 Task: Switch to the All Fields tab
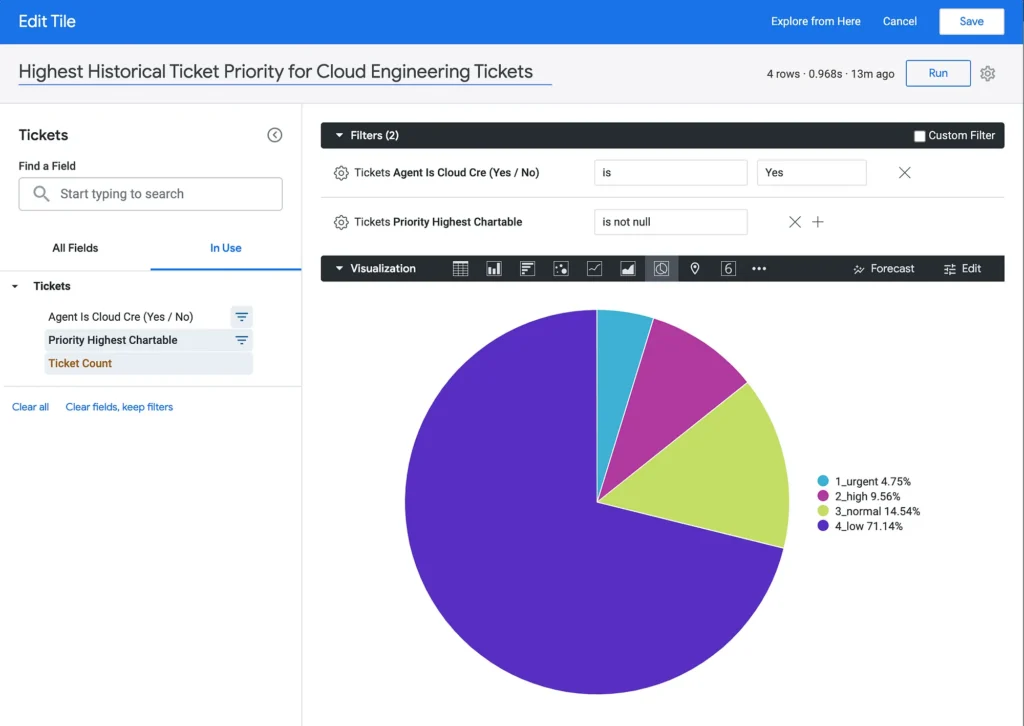[x=75, y=248]
